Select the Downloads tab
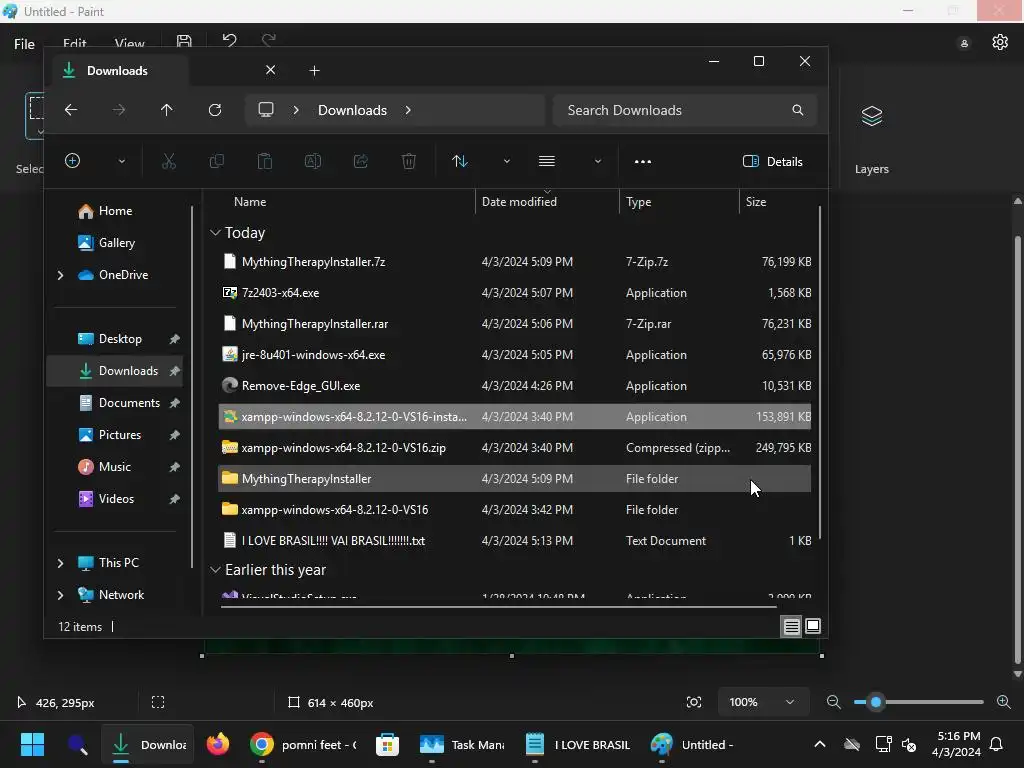This screenshot has width=1024, height=768. click(118, 71)
